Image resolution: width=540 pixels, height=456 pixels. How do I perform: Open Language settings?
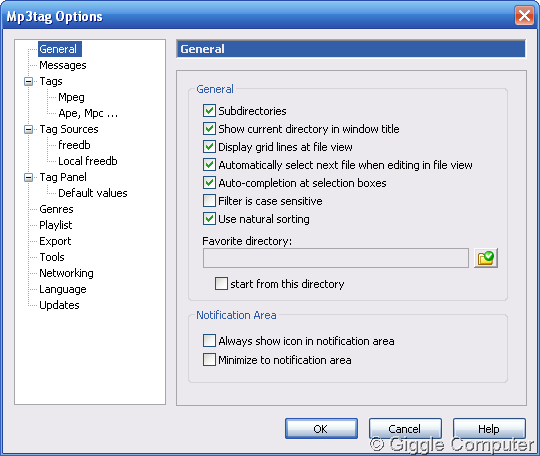[63, 289]
